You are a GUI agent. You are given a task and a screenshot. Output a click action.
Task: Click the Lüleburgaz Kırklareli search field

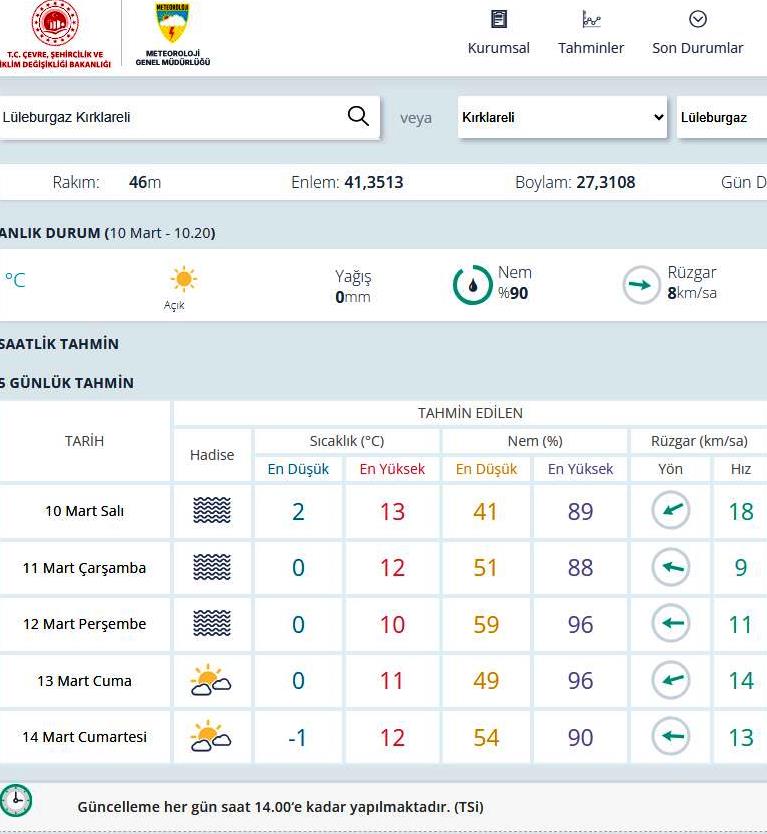click(x=170, y=117)
